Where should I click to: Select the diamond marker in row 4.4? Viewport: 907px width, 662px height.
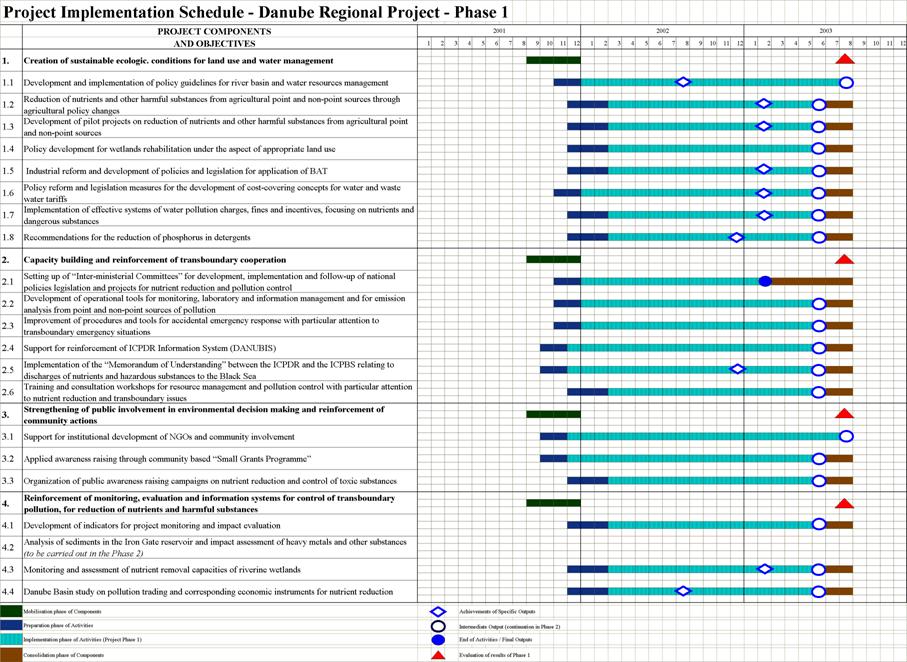[x=683, y=591]
